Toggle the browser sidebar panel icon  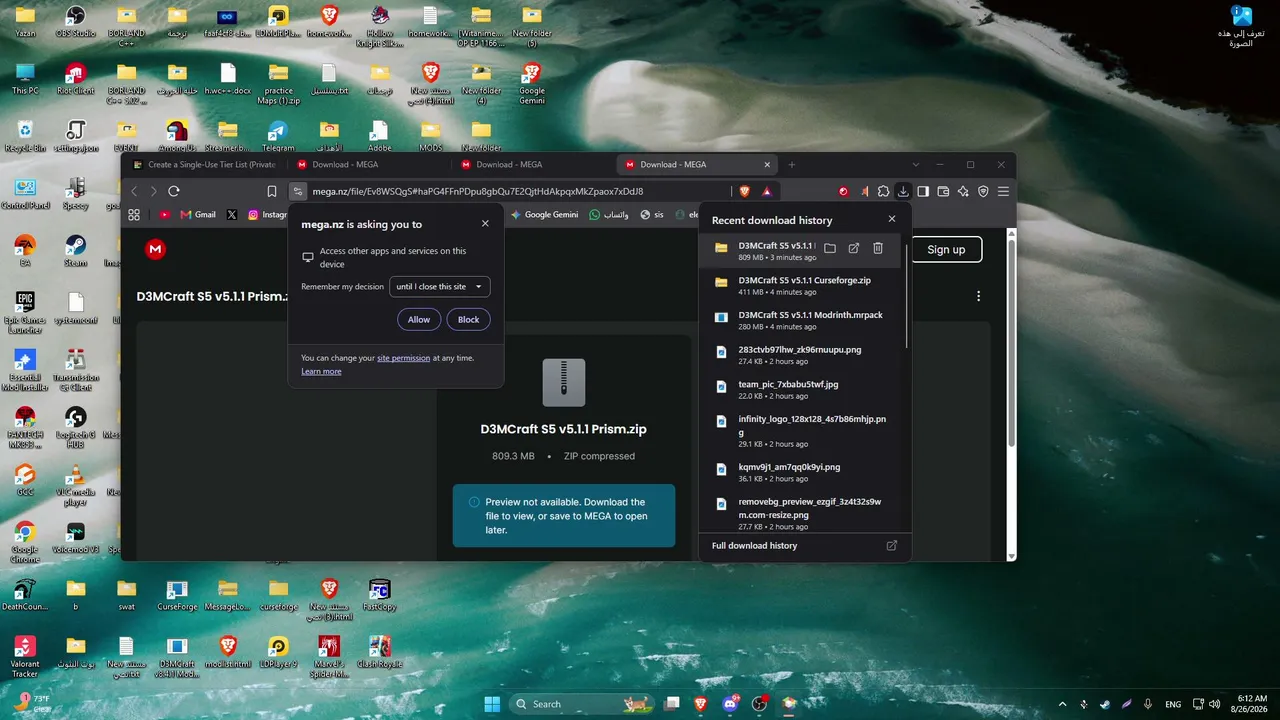tap(923, 191)
